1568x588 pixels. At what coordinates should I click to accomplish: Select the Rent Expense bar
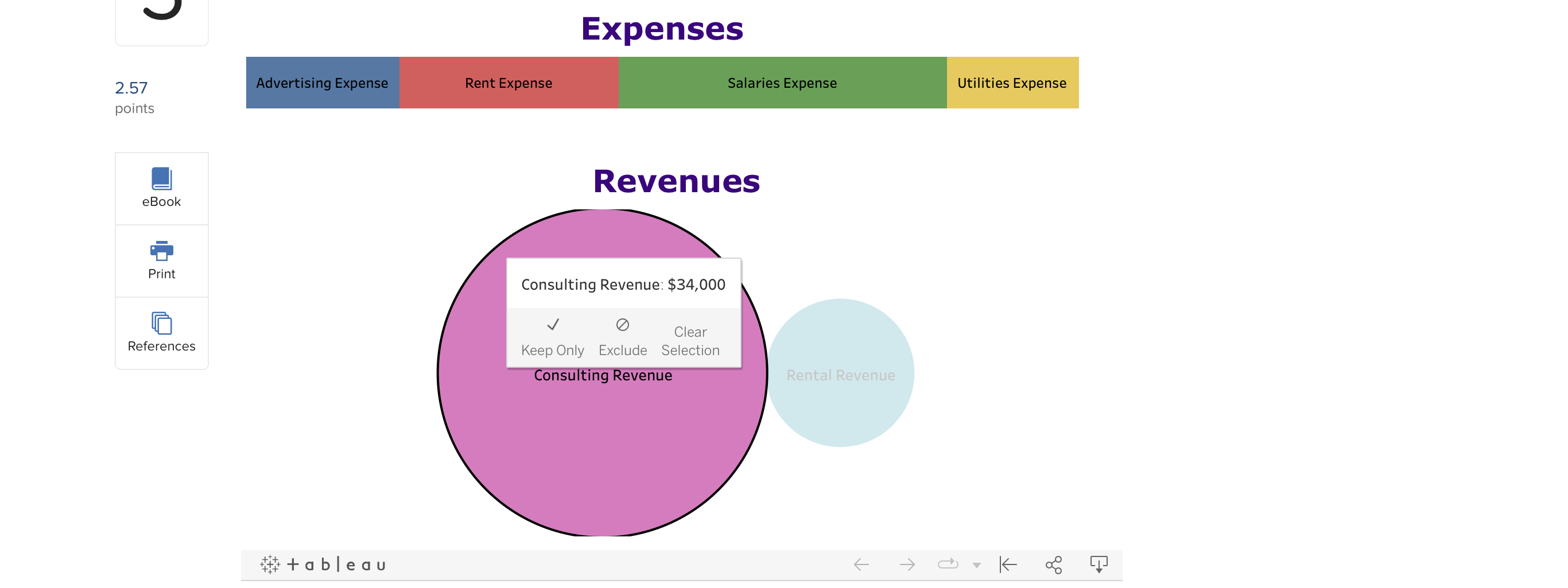[509, 83]
